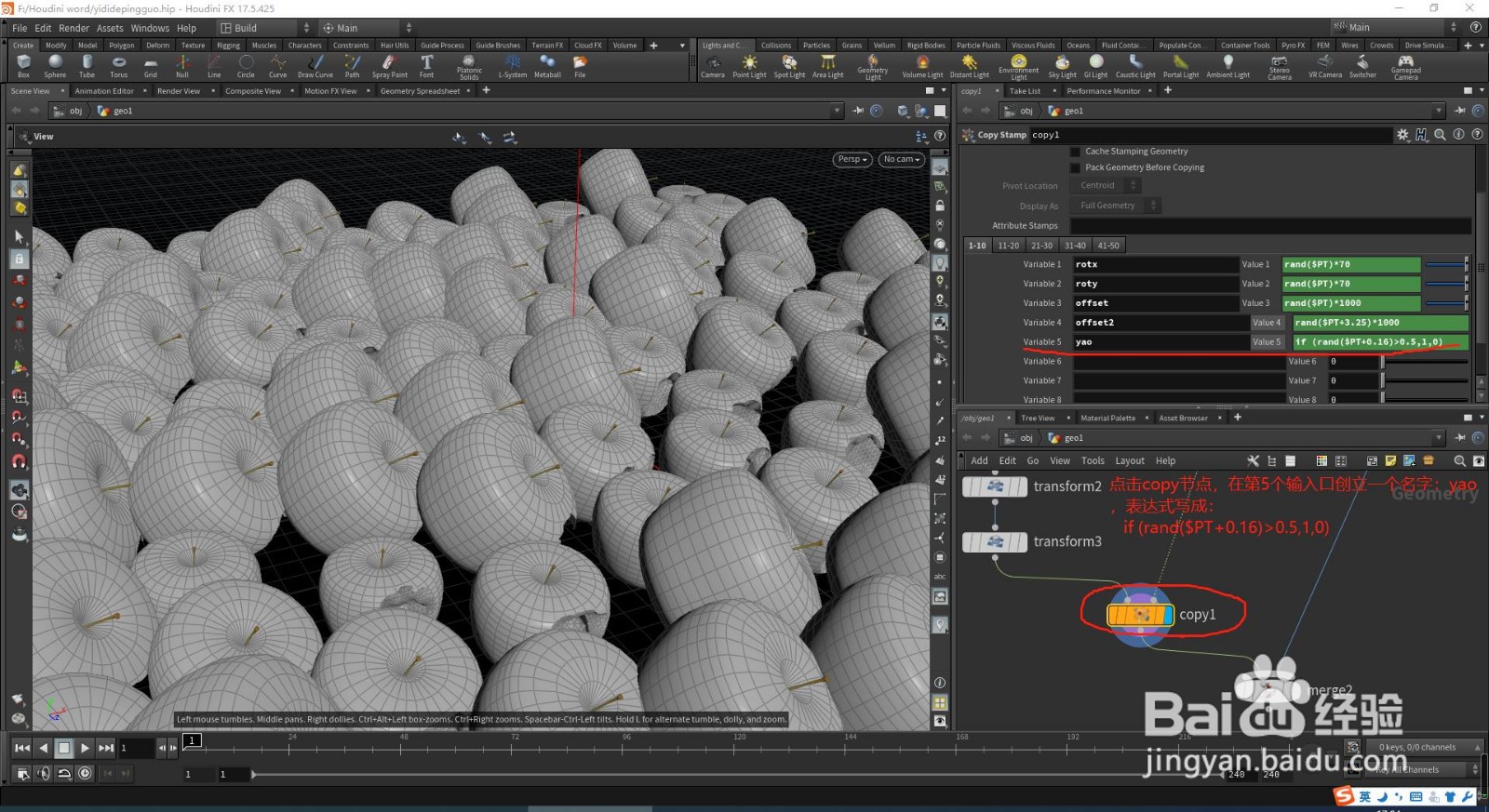Select the Box shelf tool
The width and height of the screenshot is (1489, 812).
coord(23,66)
